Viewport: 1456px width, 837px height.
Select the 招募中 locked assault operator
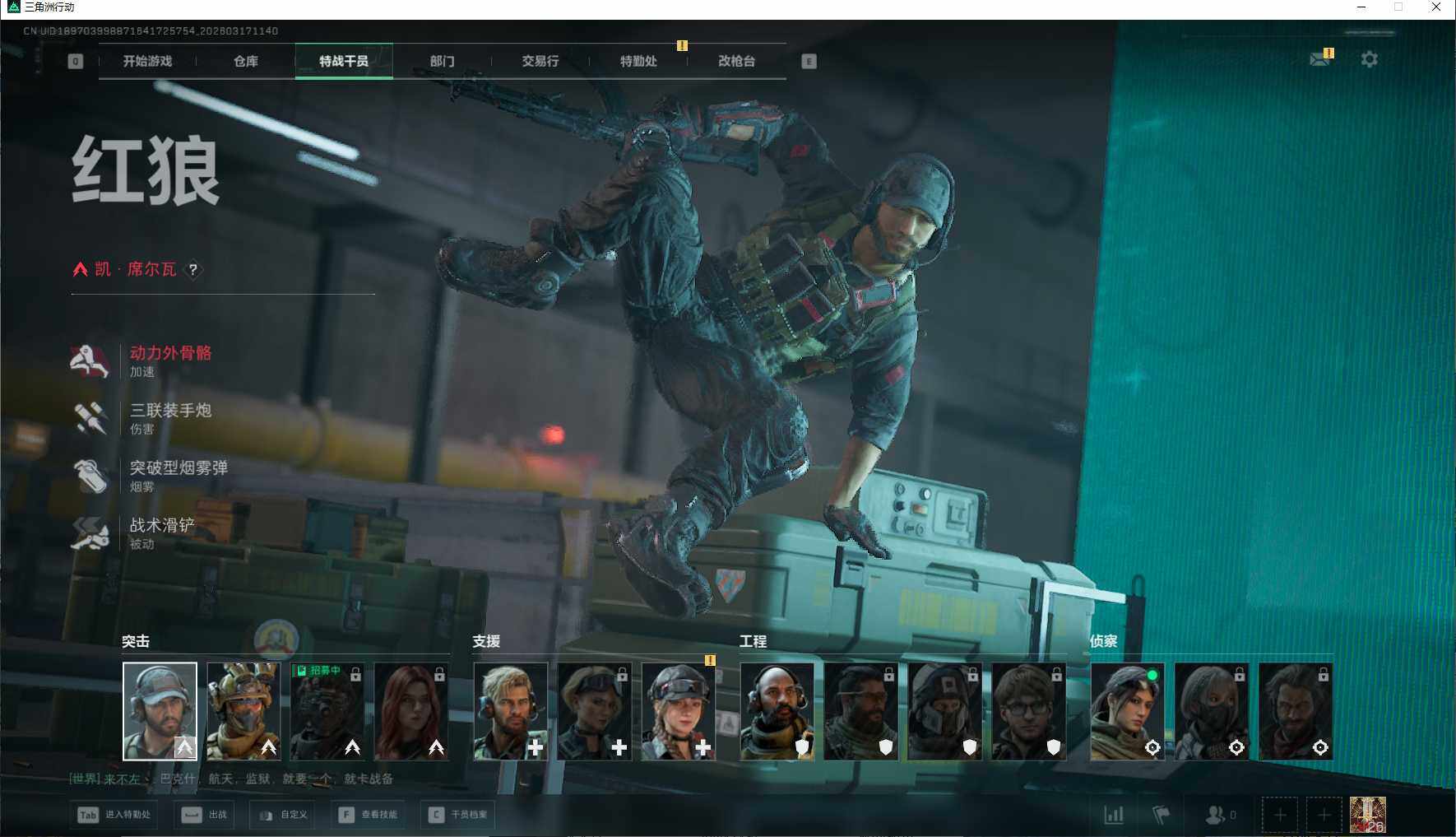click(327, 712)
